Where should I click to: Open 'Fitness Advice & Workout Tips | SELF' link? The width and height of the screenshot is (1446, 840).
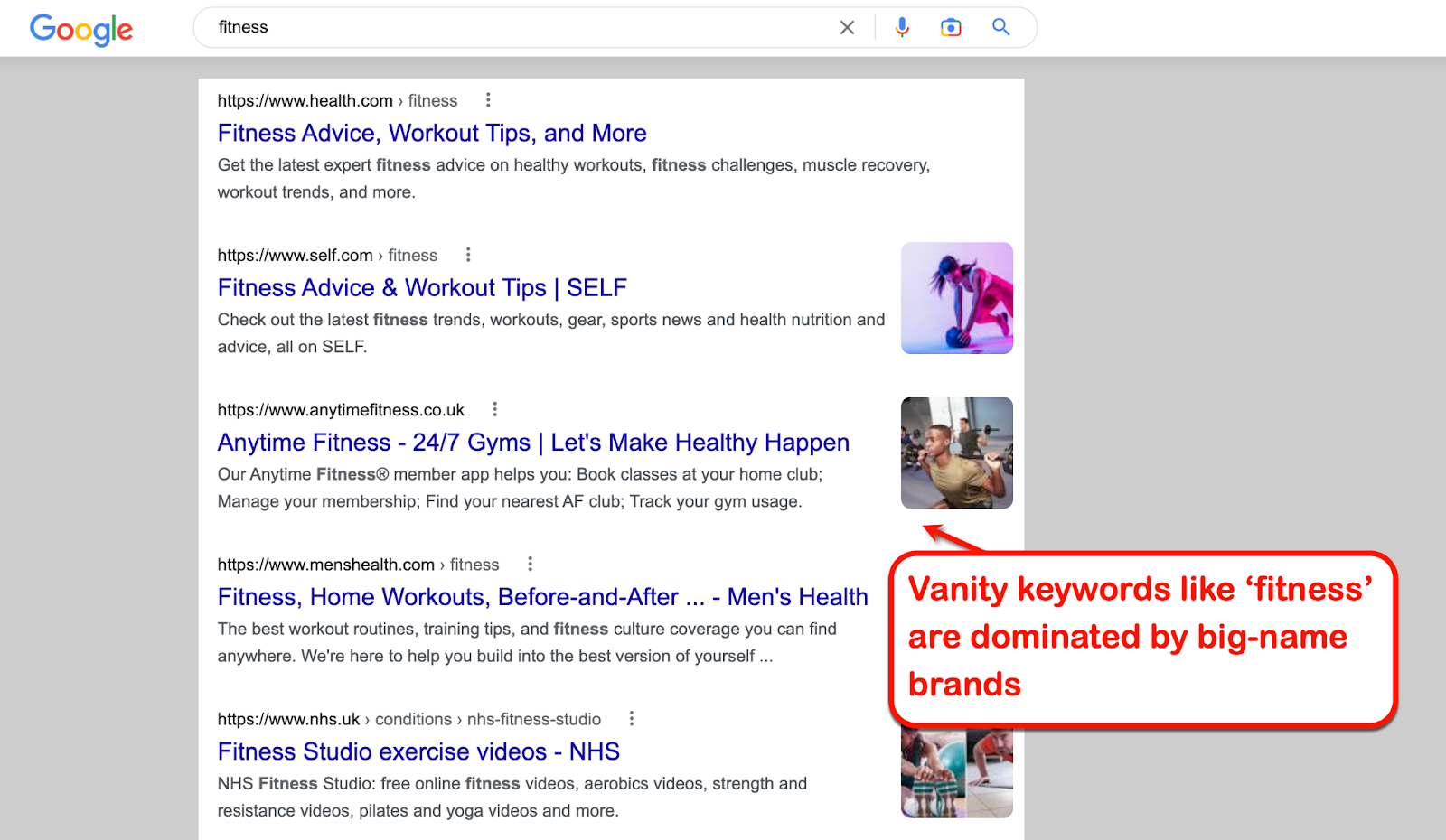pyautogui.click(x=422, y=287)
